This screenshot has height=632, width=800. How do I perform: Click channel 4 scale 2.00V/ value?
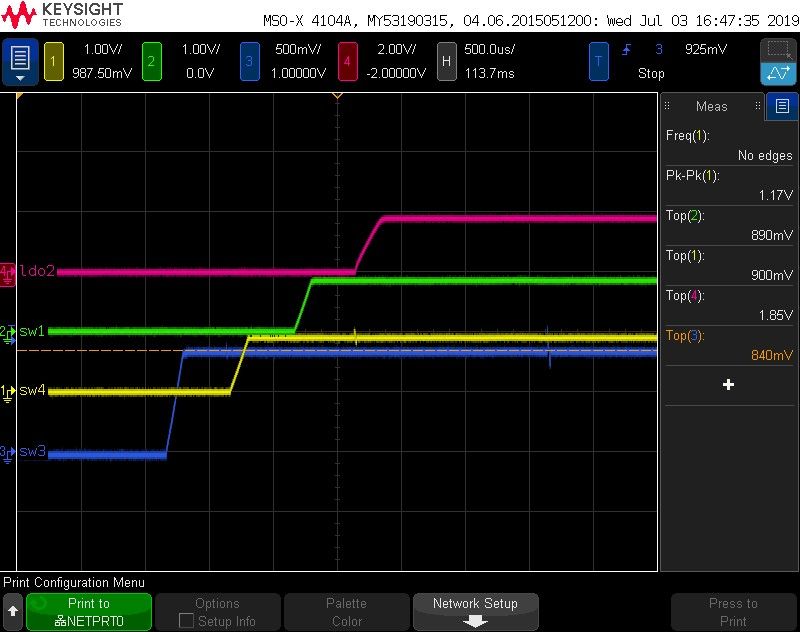(396, 49)
